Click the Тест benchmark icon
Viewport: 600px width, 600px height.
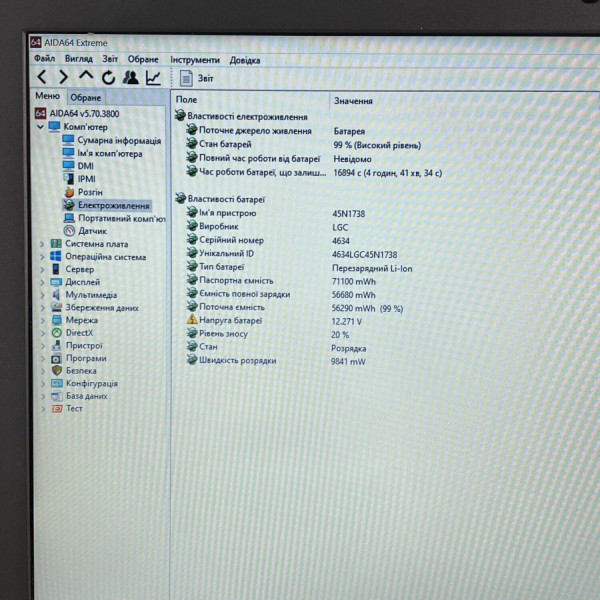57,409
